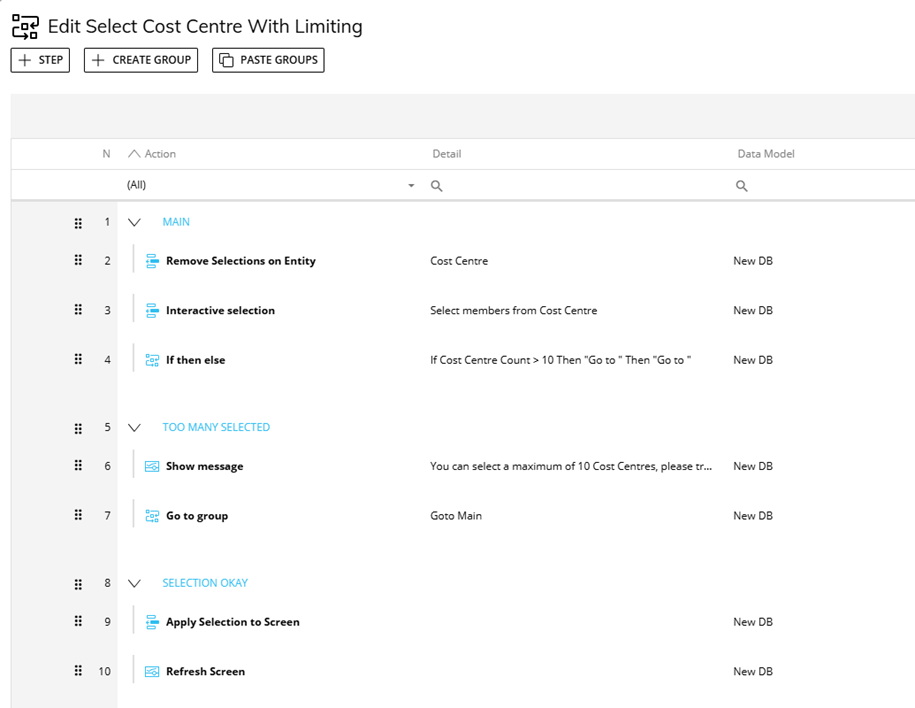Screen dimensions: 915x708
Task: Collapse the MAIN group
Action: pyautogui.click(x=135, y=223)
